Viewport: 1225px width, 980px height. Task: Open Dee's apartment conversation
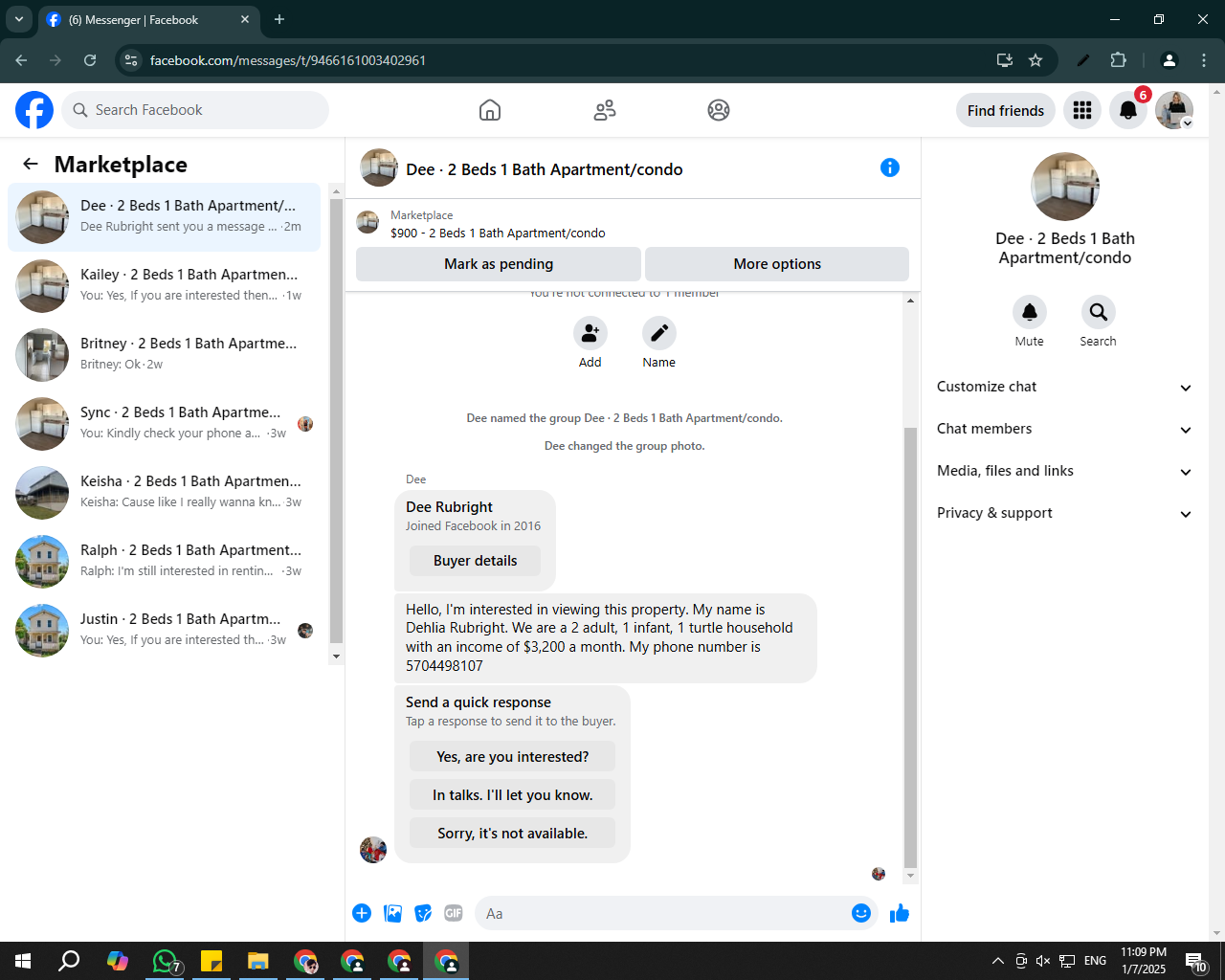click(x=164, y=217)
